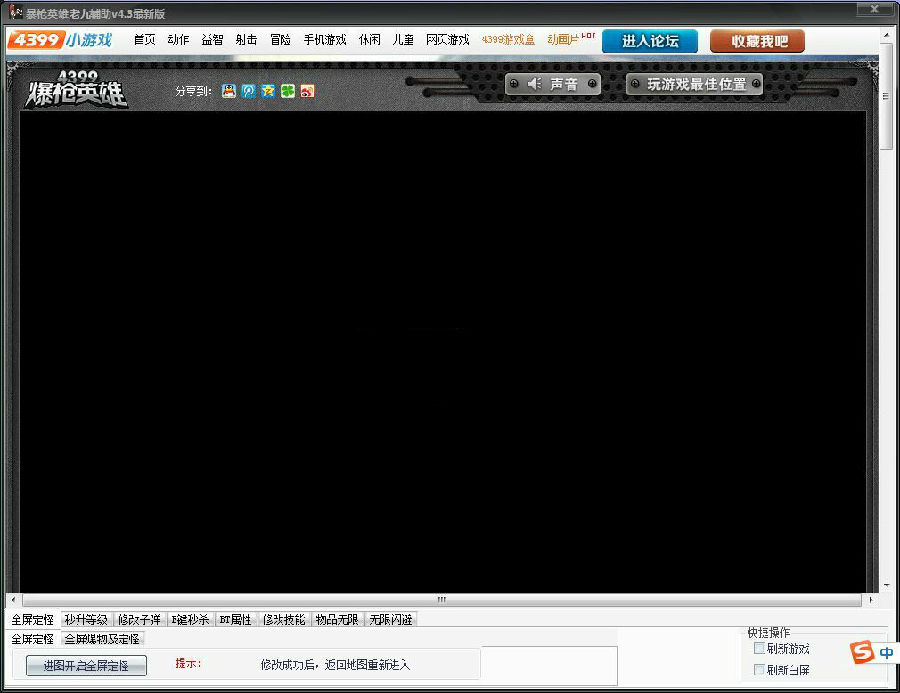The width and height of the screenshot is (900, 693).
Task: Open the 修改子弹 tab
Action: [x=139, y=620]
